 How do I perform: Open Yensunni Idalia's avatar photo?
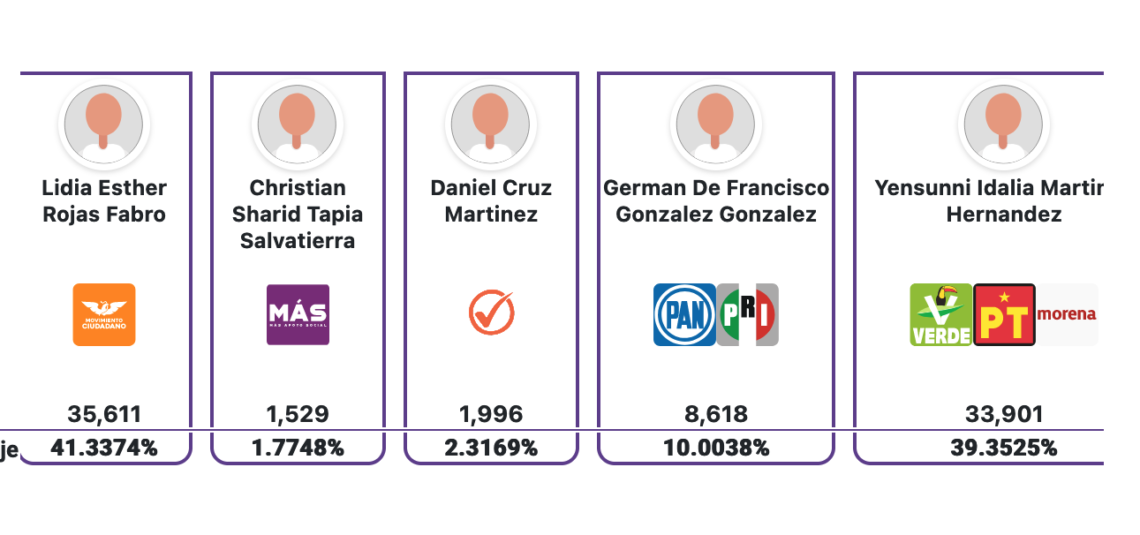tap(1003, 124)
